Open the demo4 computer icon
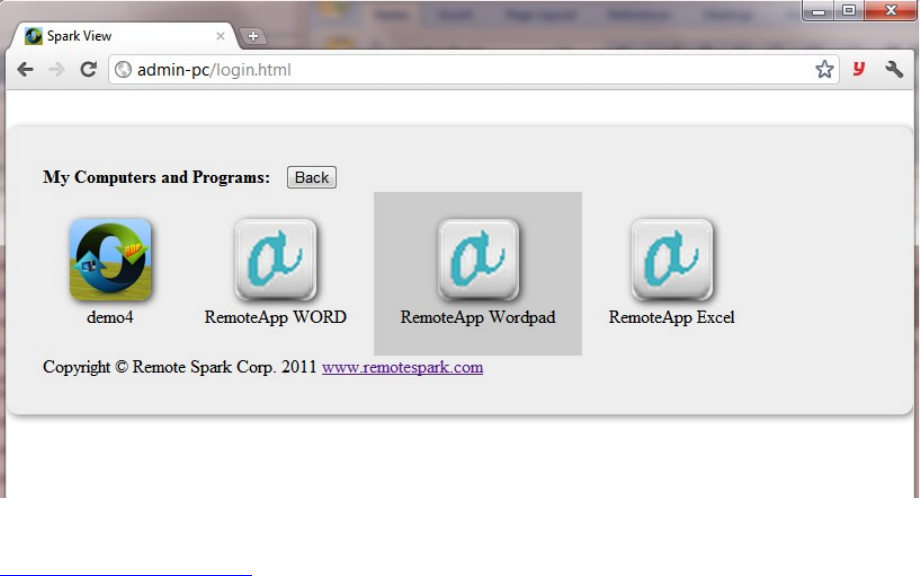920x576 pixels. click(110, 259)
